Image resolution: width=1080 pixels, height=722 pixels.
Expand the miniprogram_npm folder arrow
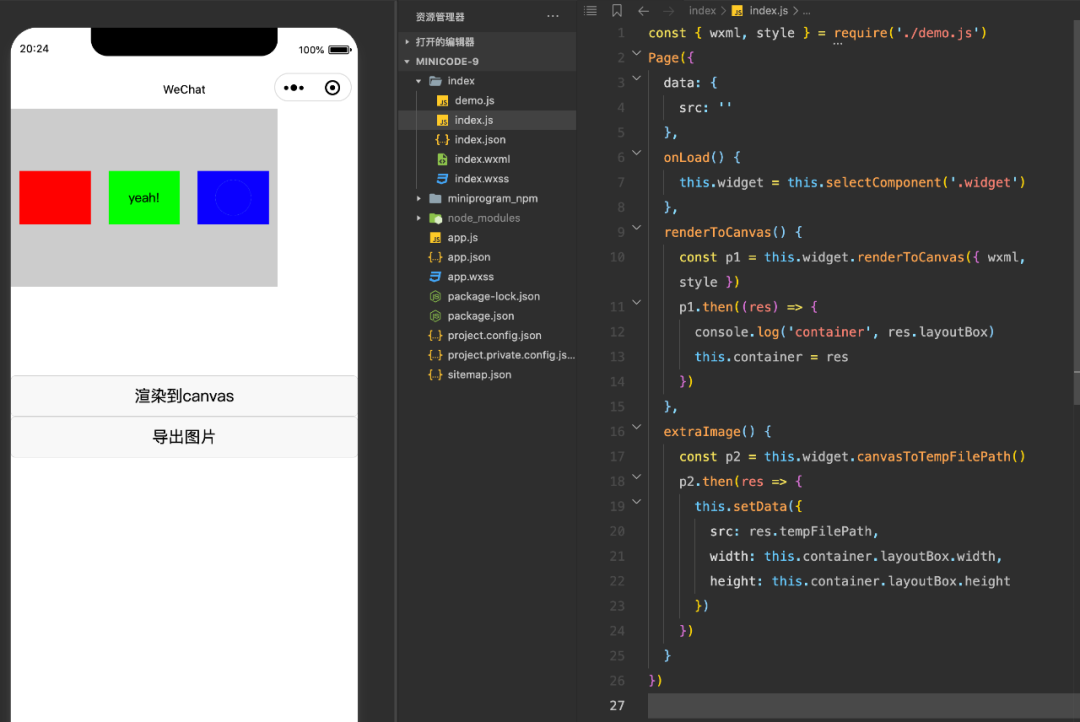coord(419,198)
